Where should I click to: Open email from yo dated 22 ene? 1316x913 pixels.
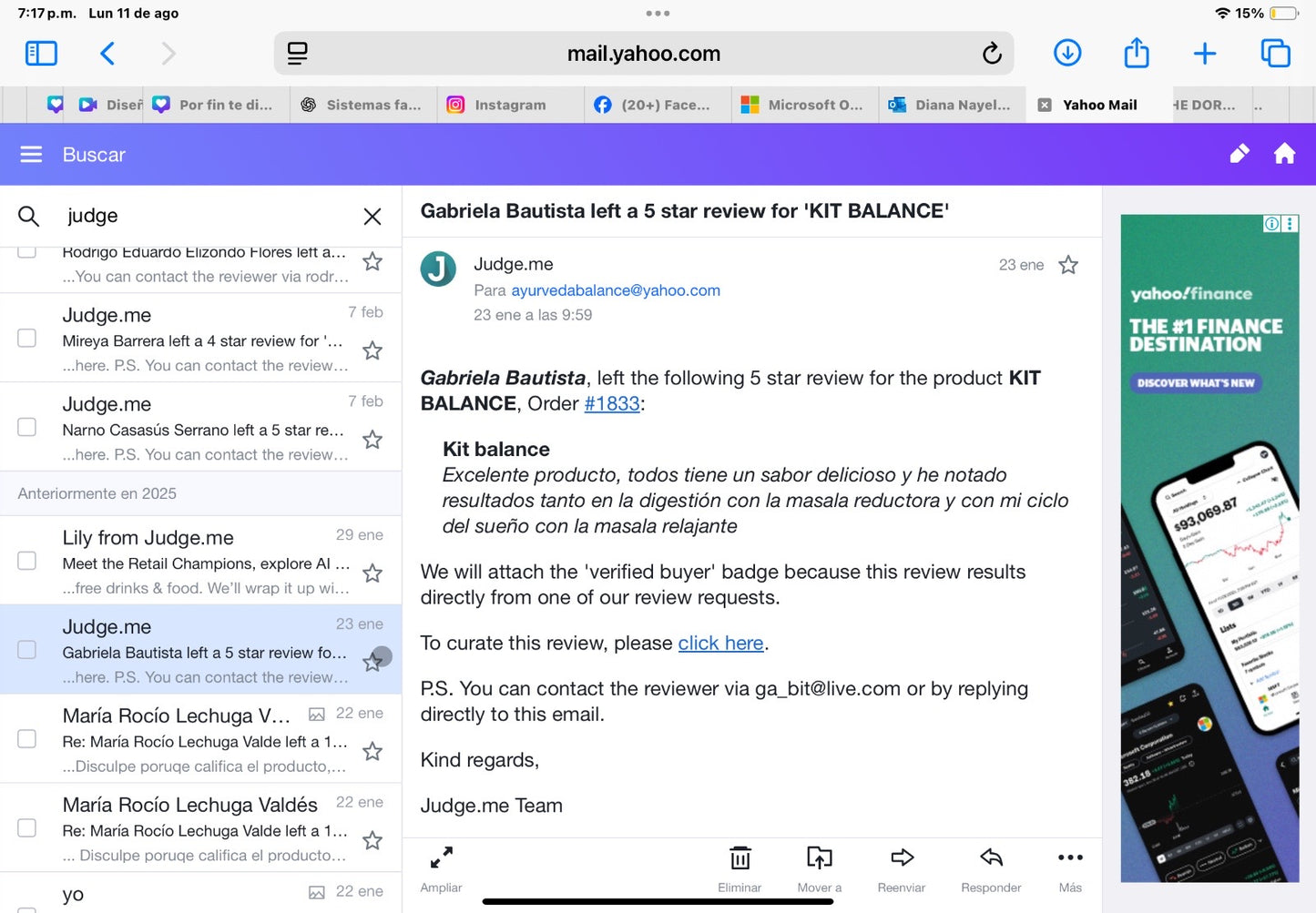pyautogui.click(x=200, y=894)
